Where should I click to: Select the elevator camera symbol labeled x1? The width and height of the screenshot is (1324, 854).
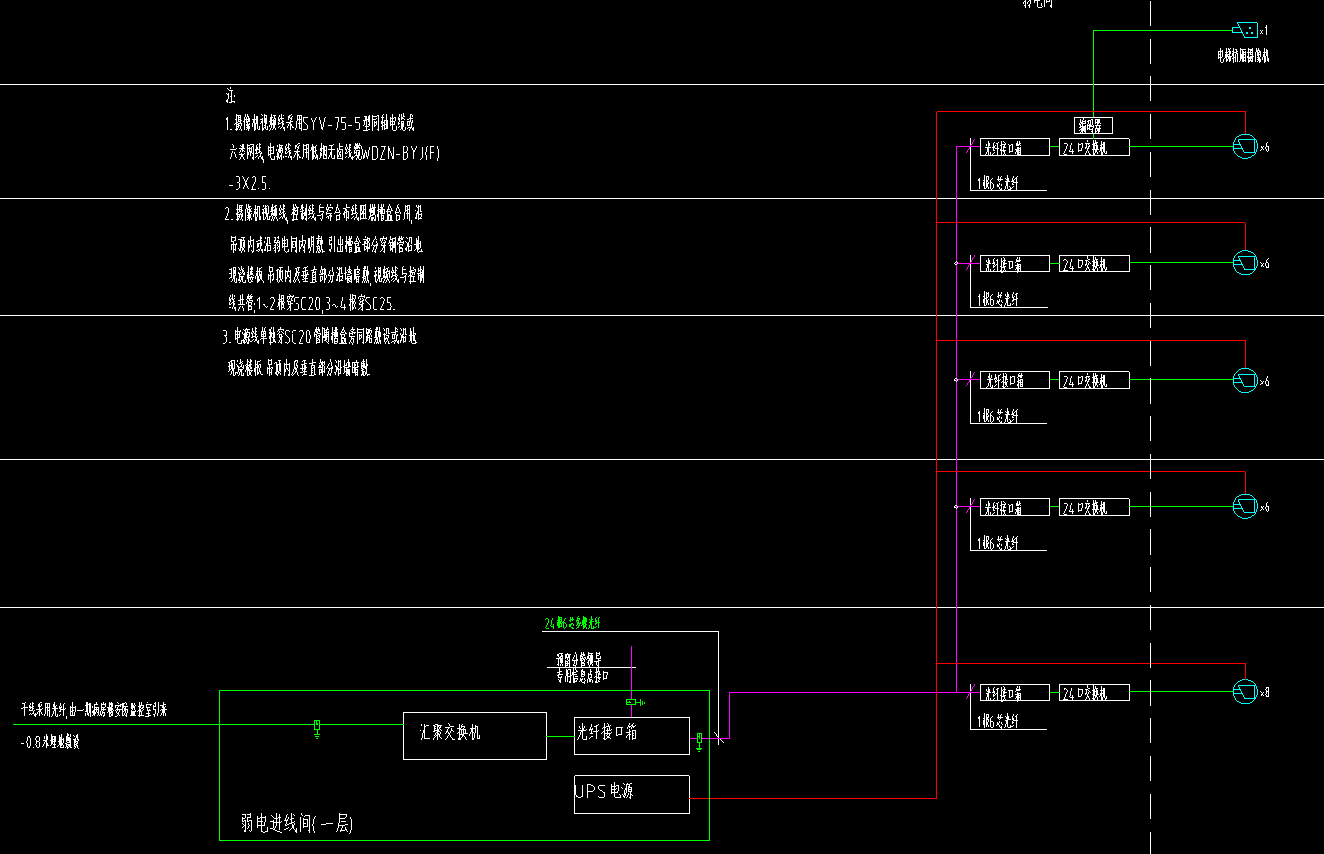1244,30
